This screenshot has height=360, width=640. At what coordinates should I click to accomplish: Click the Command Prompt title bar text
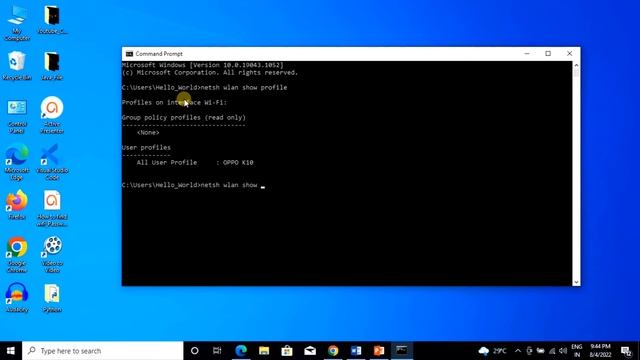pos(159,54)
